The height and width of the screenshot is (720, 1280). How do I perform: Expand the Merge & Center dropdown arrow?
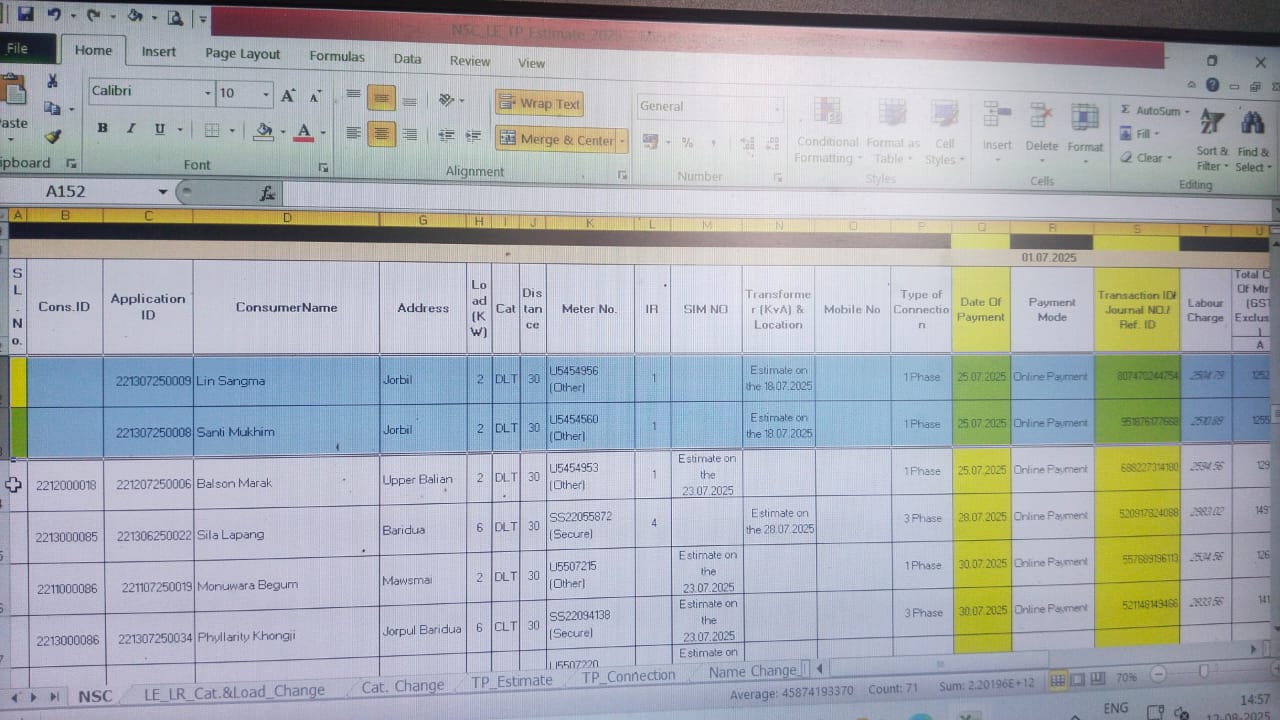click(622, 141)
